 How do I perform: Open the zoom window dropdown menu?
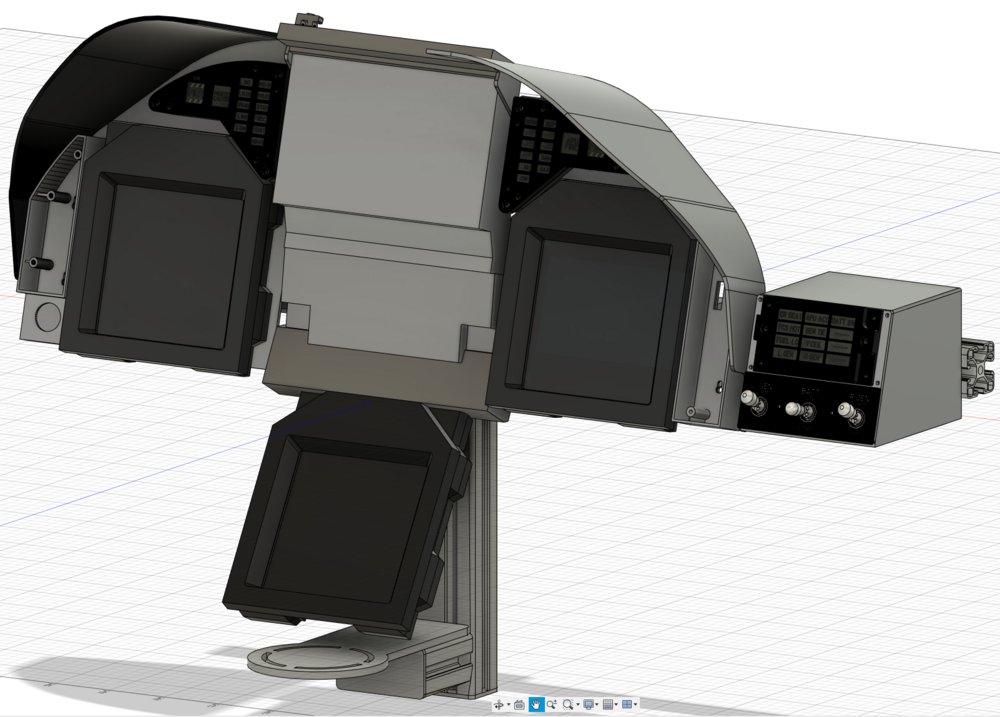pyautogui.click(x=577, y=704)
